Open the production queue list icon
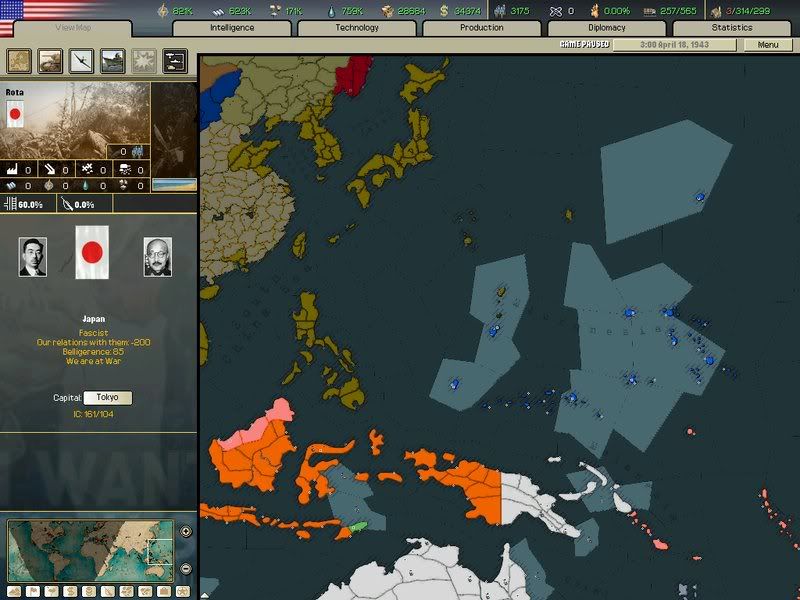 coord(175,61)
